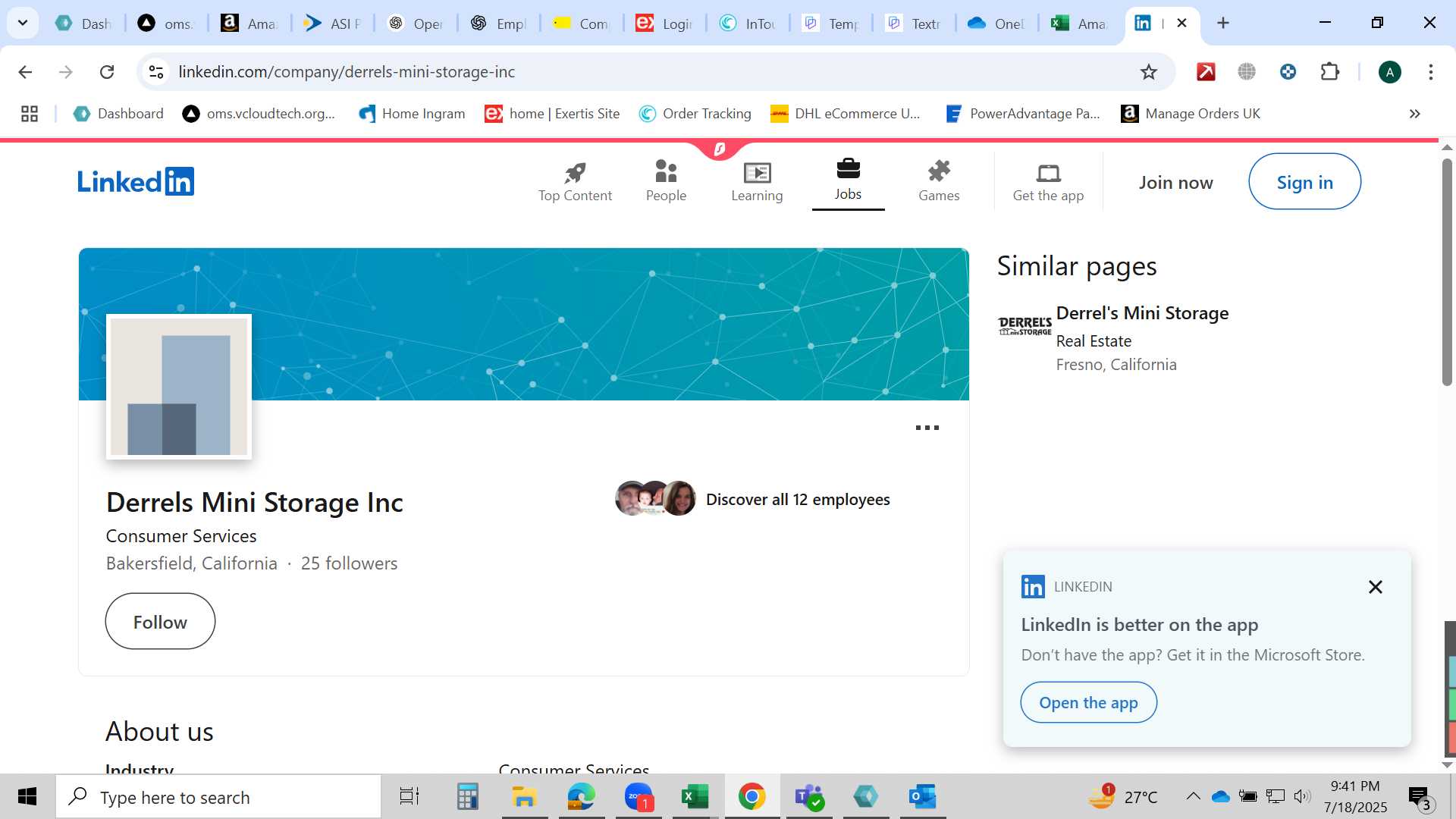The image size is (1456, 819).
Task: Click the blue circular extension icon
Action: coord(1288,72)
